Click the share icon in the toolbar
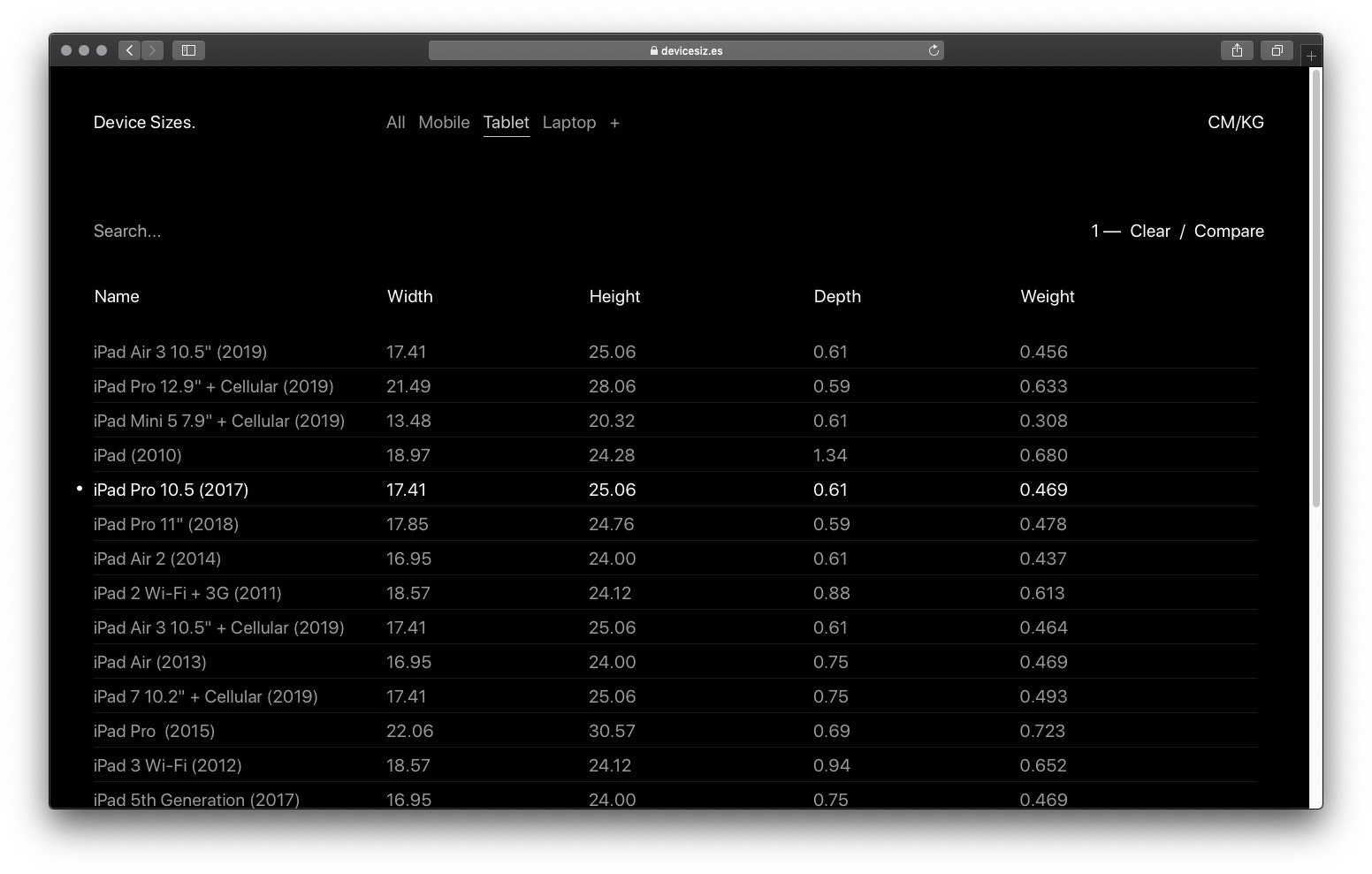 [1237, 50]
